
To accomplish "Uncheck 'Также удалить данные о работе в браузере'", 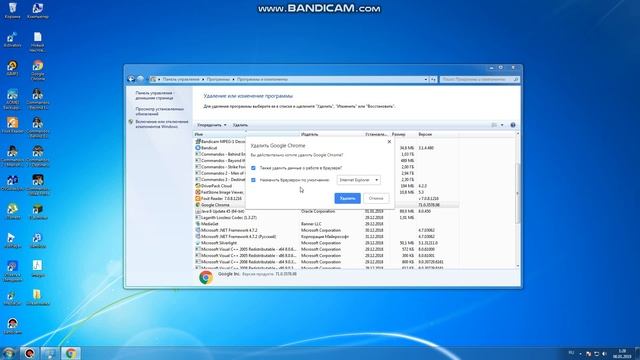I will click(x=253, y=168).
